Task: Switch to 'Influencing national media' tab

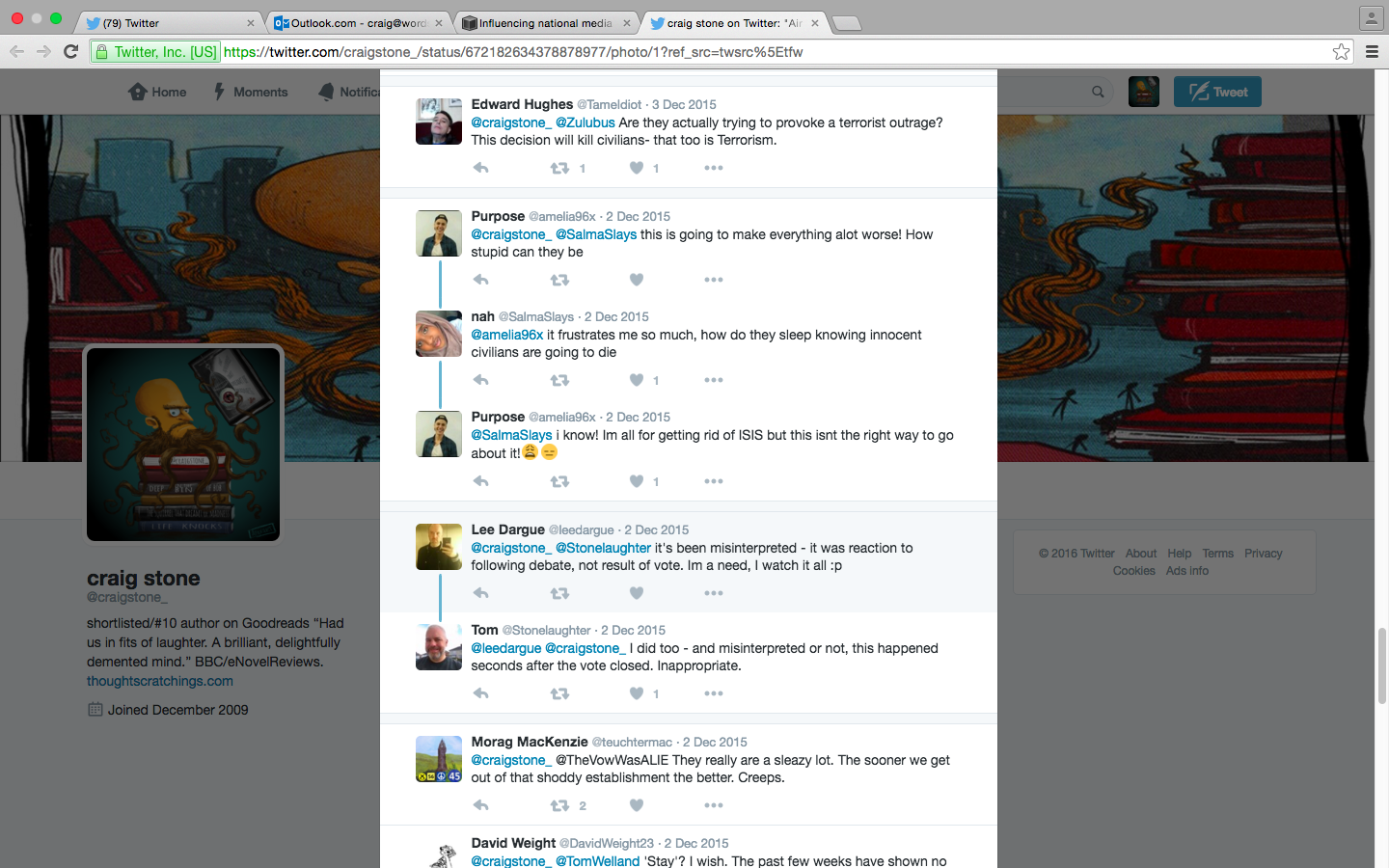Action: tap(546, 23)
